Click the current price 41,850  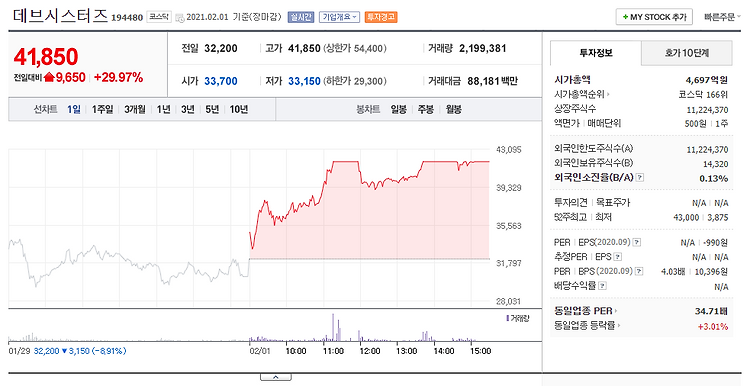click(46, 57)
